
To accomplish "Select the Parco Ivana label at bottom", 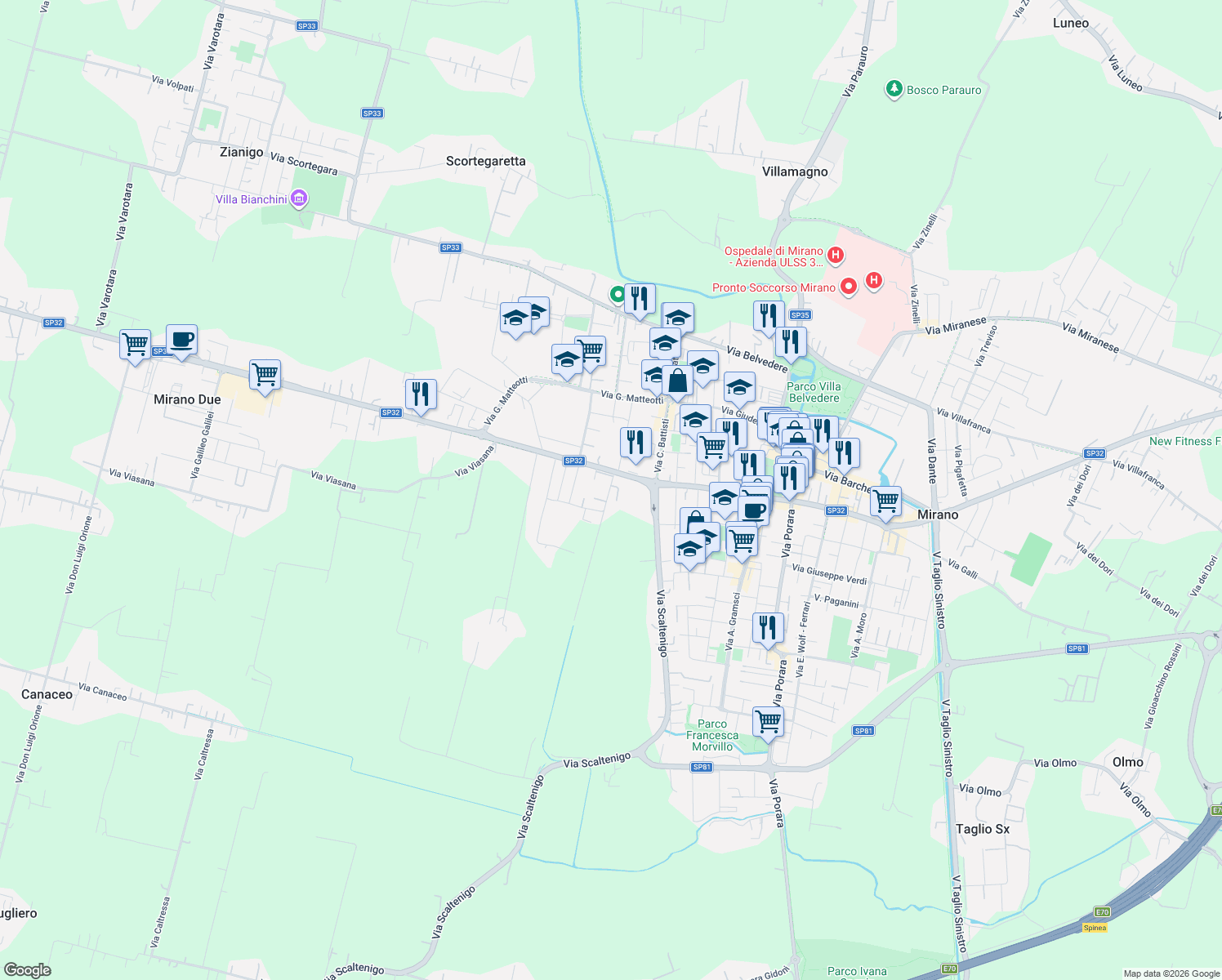I will [857, 971].
